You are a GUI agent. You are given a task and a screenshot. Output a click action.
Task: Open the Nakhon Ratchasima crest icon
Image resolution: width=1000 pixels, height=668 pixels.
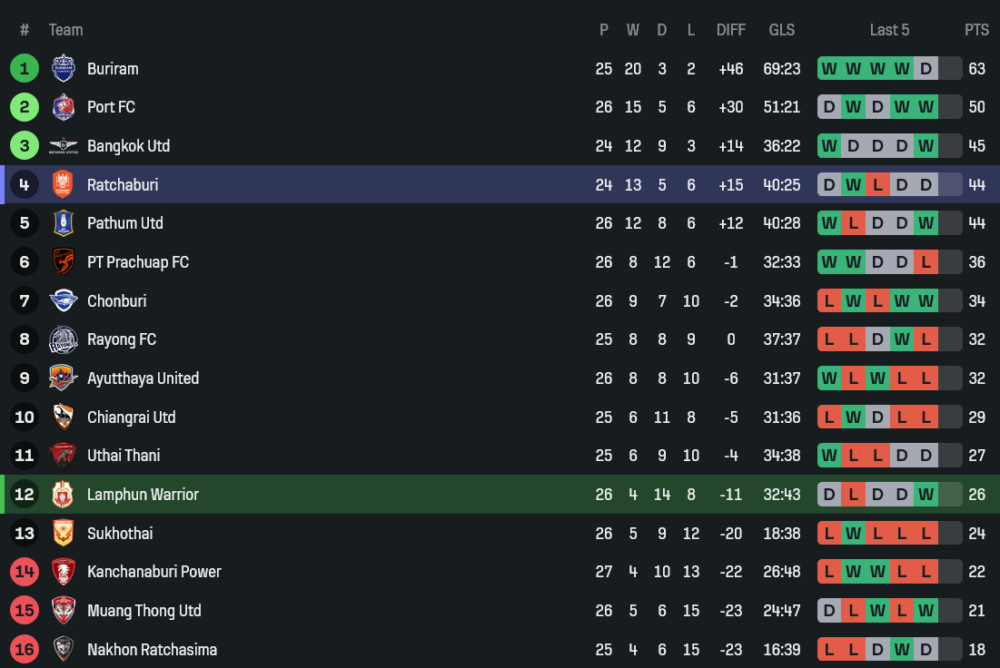pyautogui.click(x=63, y=650)
